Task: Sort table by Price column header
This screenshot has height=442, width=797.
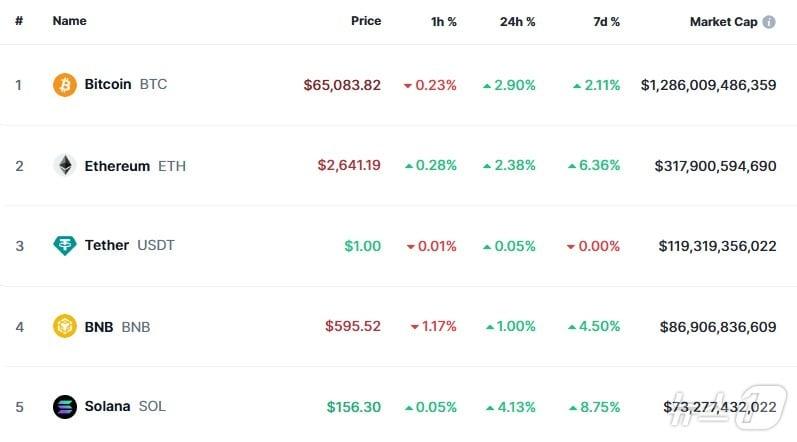Action: tap(366, 21)
